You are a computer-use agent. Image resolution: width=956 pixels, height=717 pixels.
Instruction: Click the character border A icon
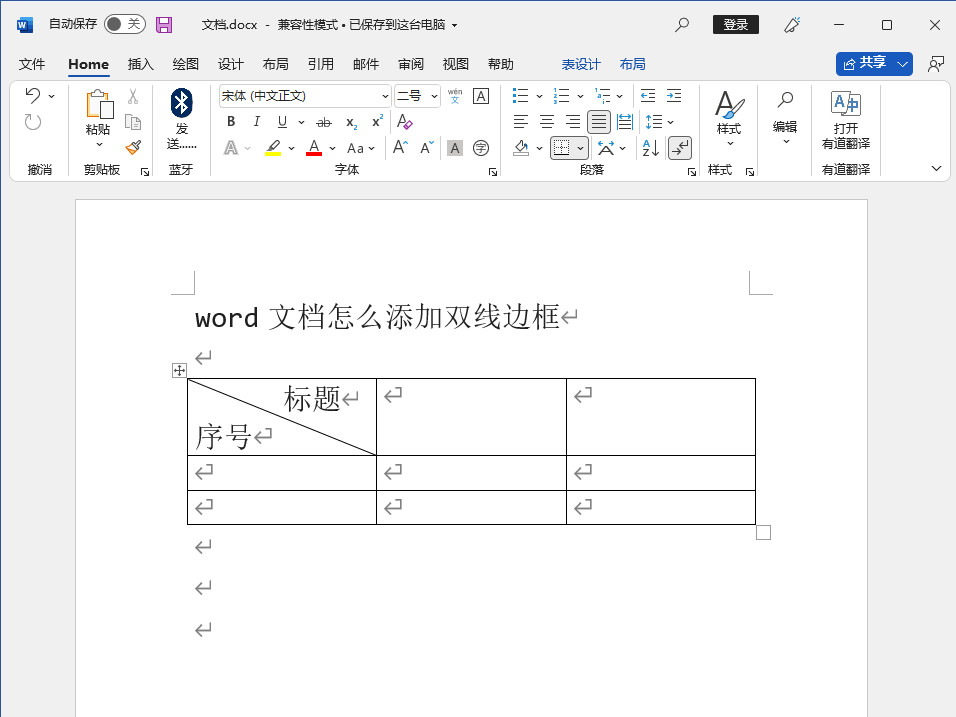[x=481, y=96]
